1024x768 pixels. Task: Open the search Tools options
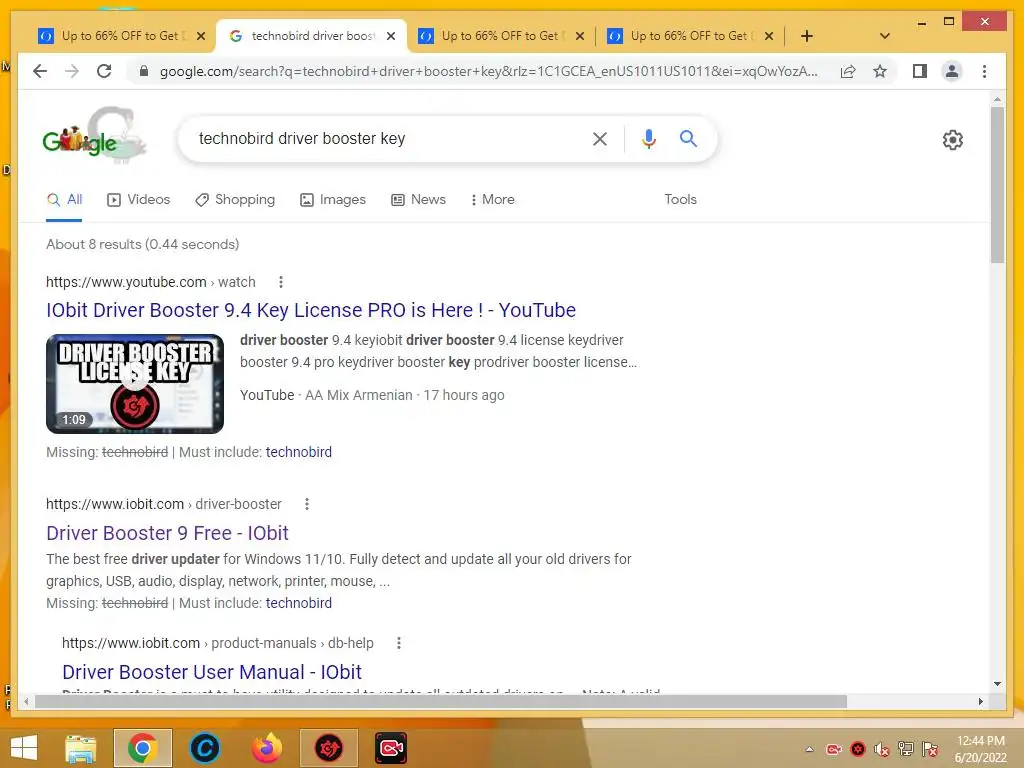click(680, 200)
